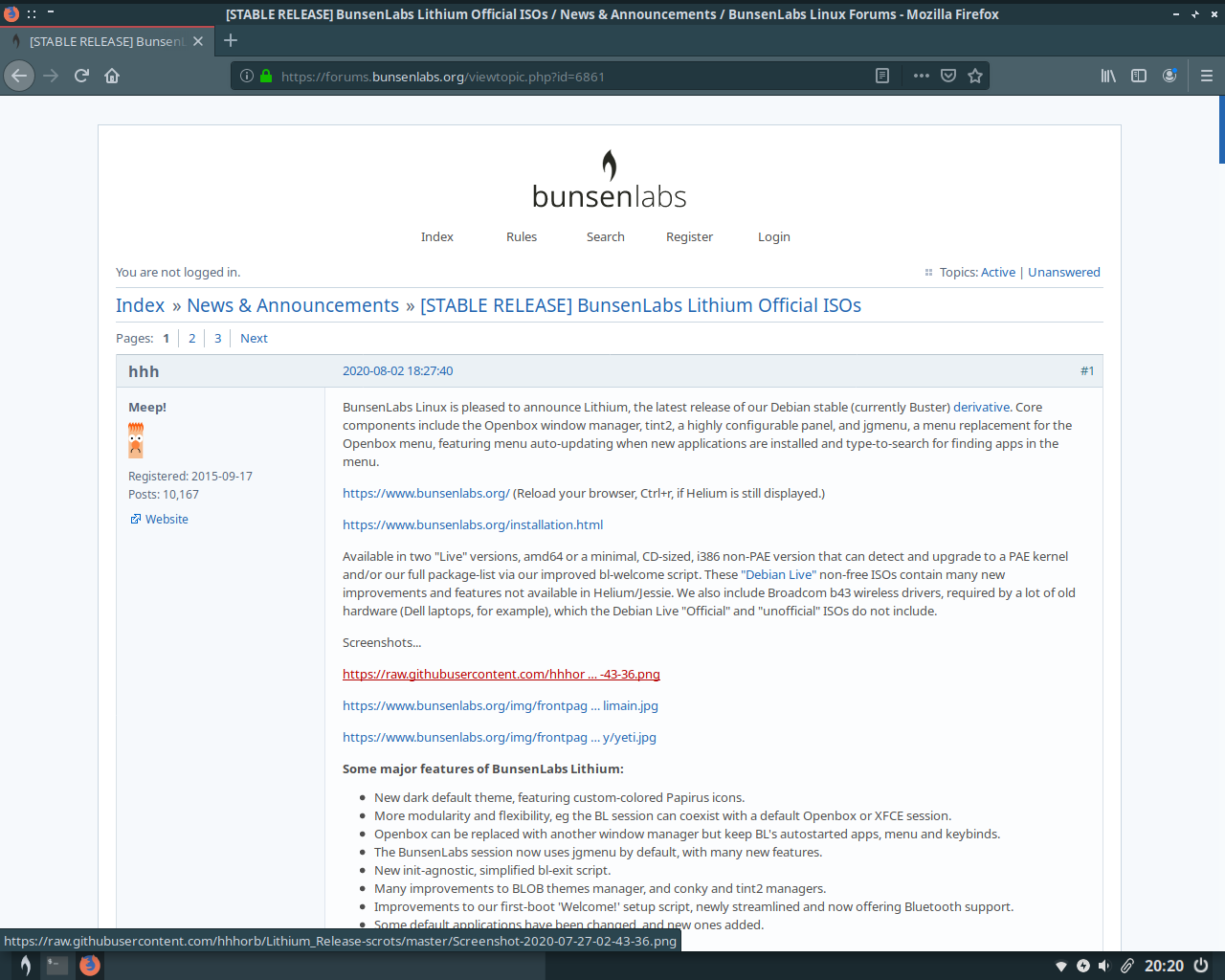Click the Next page link
This screenshot has height=980, width=1225.
(254, 338)
